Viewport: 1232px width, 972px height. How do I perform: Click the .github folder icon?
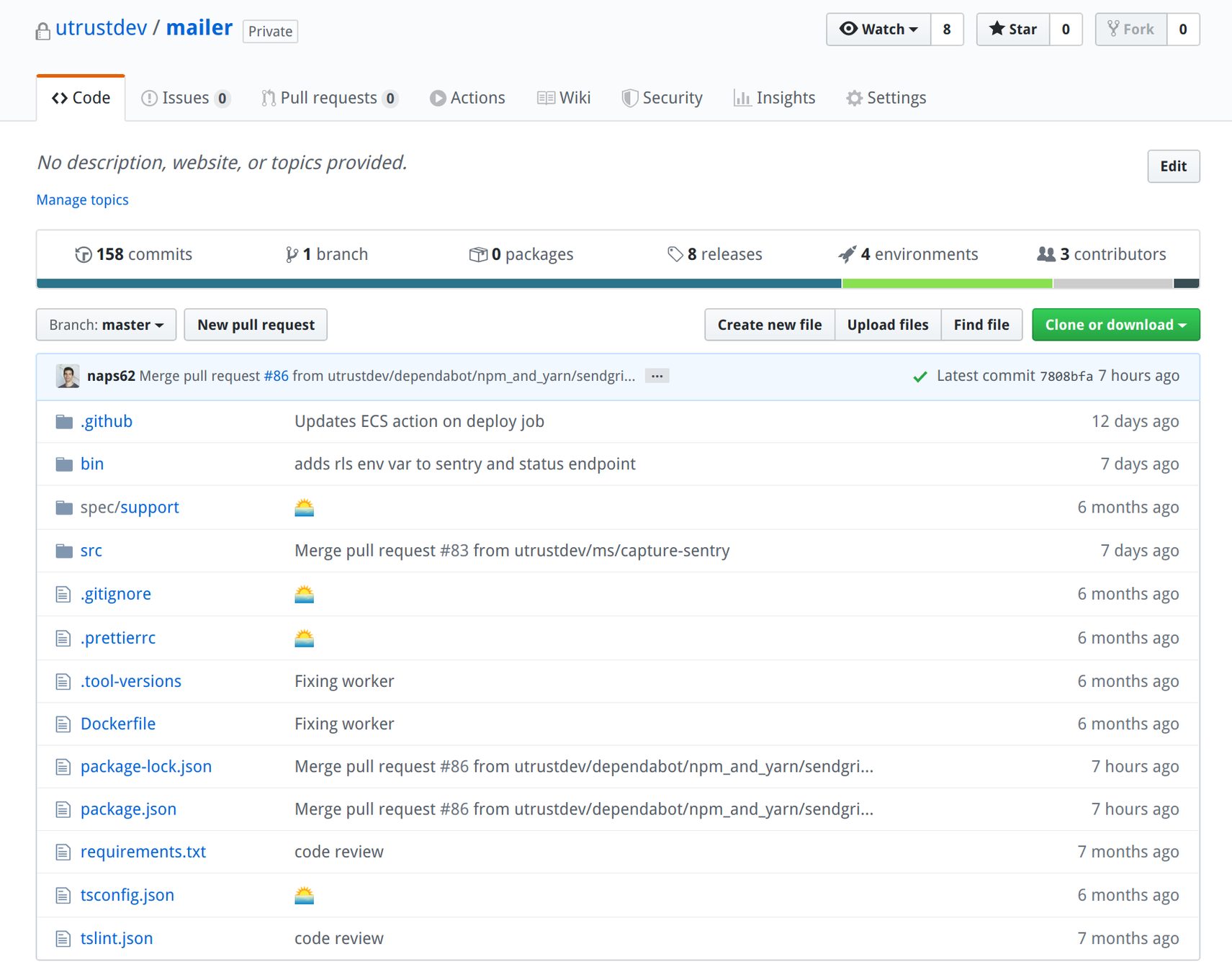64,421
